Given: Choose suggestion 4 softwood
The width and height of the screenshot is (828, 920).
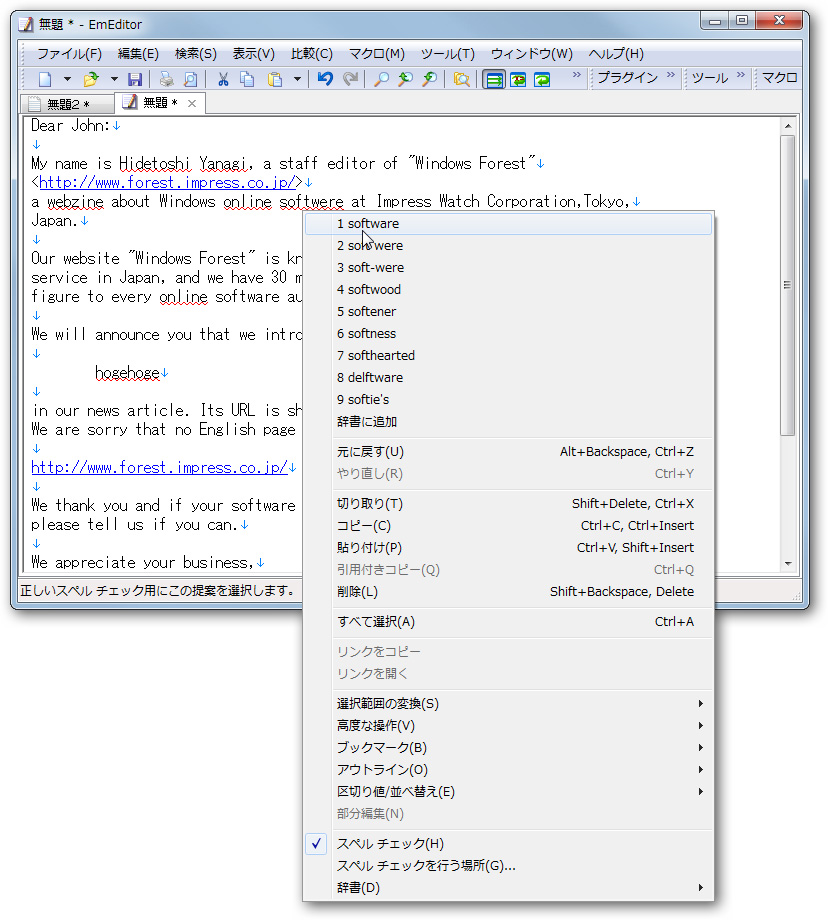Looking at the screenshot, I should click(508, 290).
